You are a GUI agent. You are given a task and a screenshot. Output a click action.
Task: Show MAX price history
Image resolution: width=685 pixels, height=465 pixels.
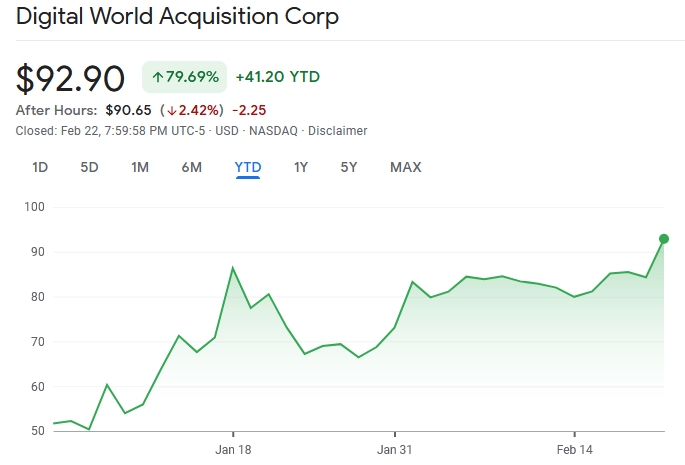click(405, 167)
